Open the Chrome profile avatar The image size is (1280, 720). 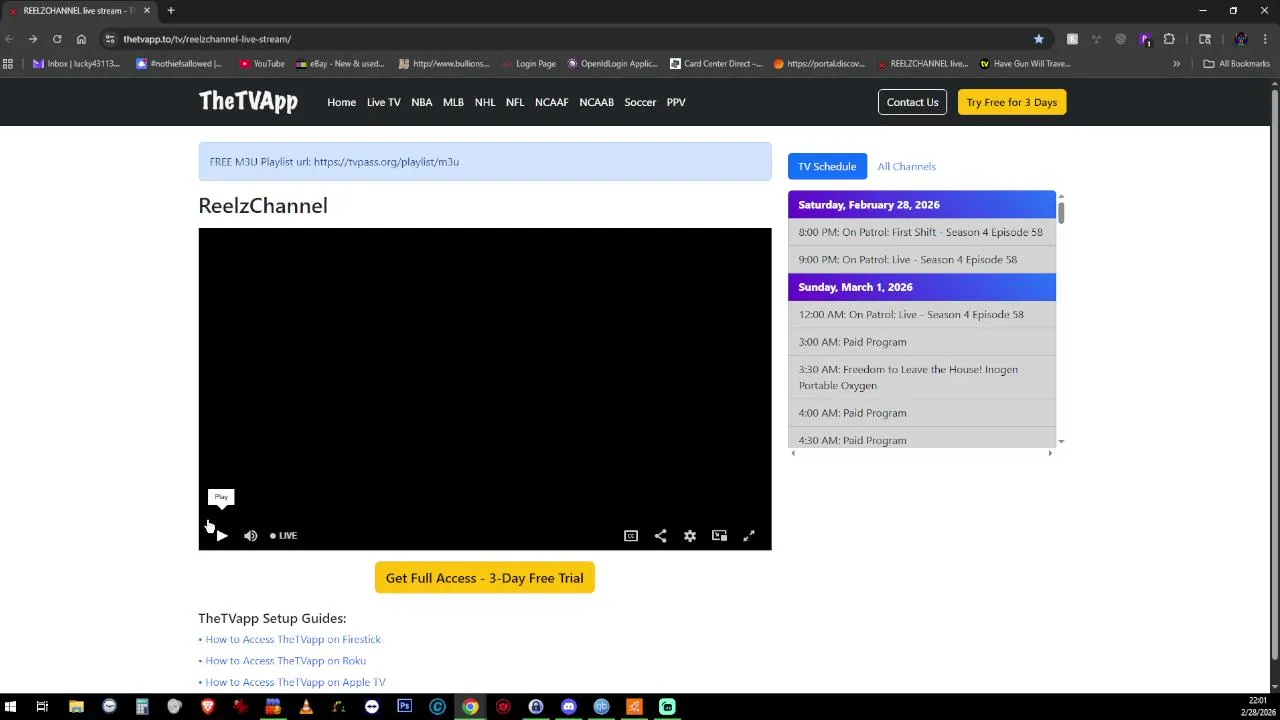click(x=1241, y=39)
